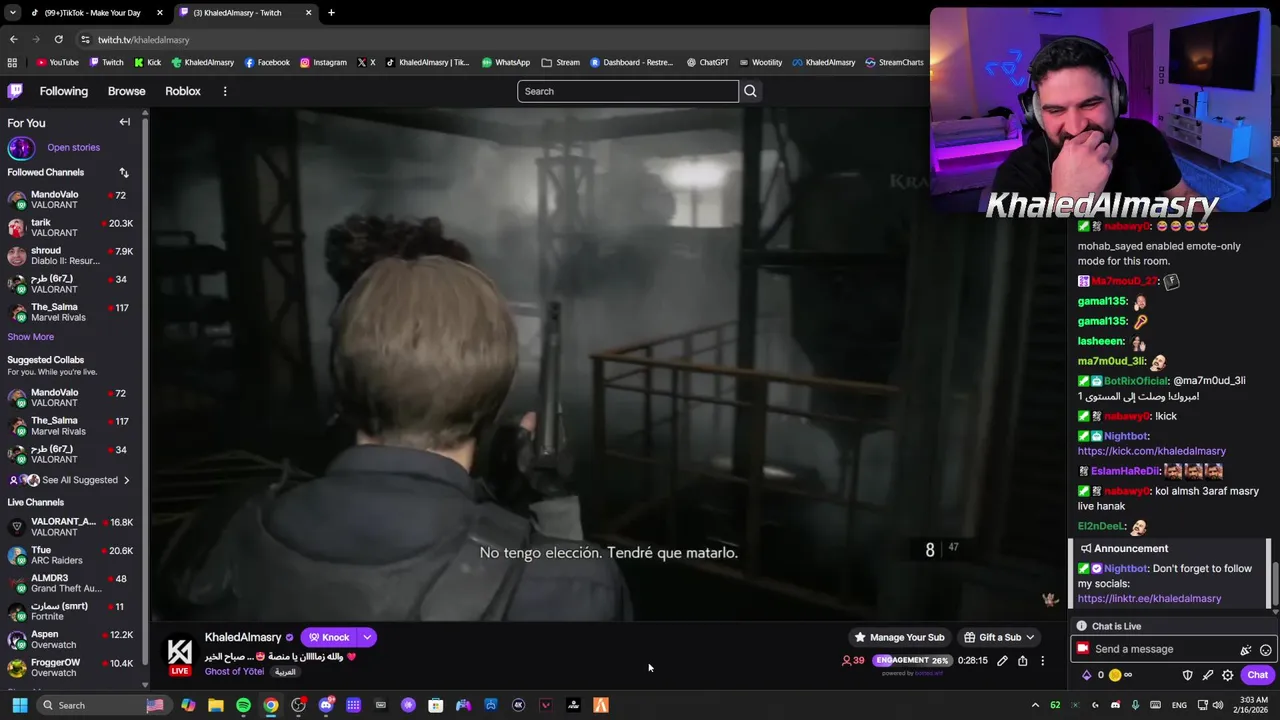Click the Open stories link
This screenshot has height=720, width=1280.
tap(73, 148)
